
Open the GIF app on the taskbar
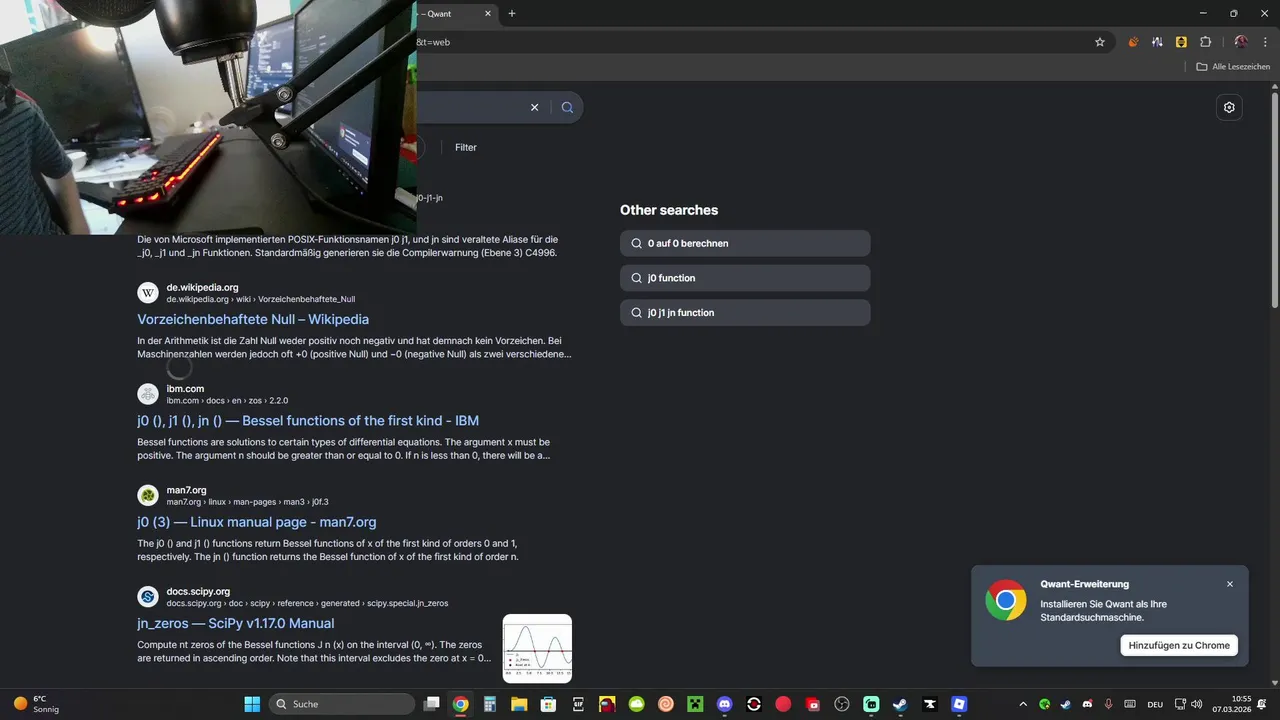(578, 704)
